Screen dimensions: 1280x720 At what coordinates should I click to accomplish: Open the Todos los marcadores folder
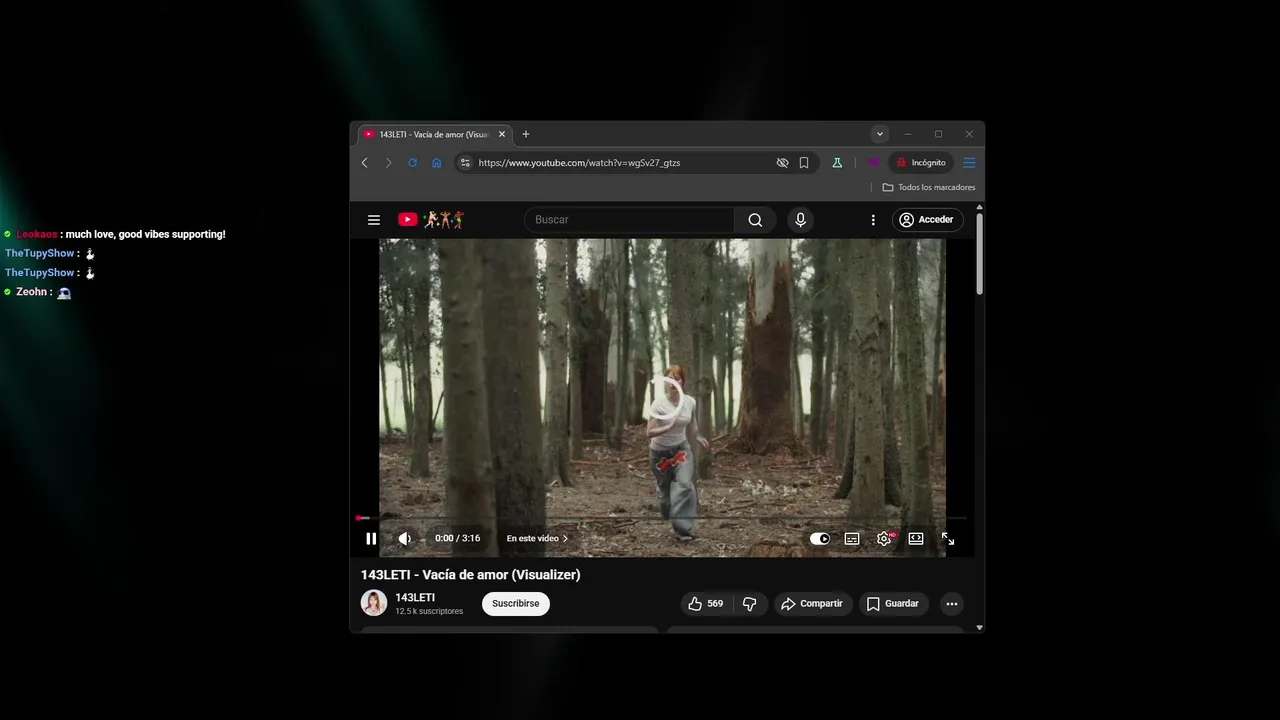pos(929,188)
